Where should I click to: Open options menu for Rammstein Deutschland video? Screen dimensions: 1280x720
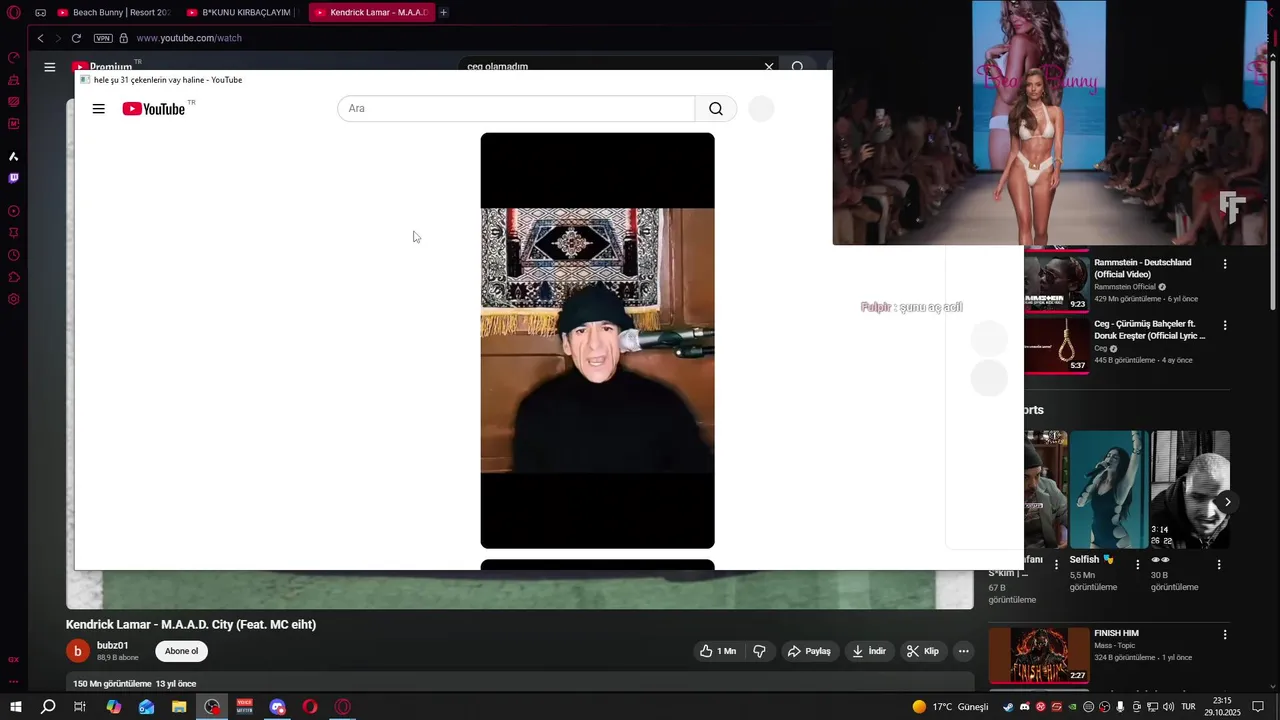tap(1225, 264)
